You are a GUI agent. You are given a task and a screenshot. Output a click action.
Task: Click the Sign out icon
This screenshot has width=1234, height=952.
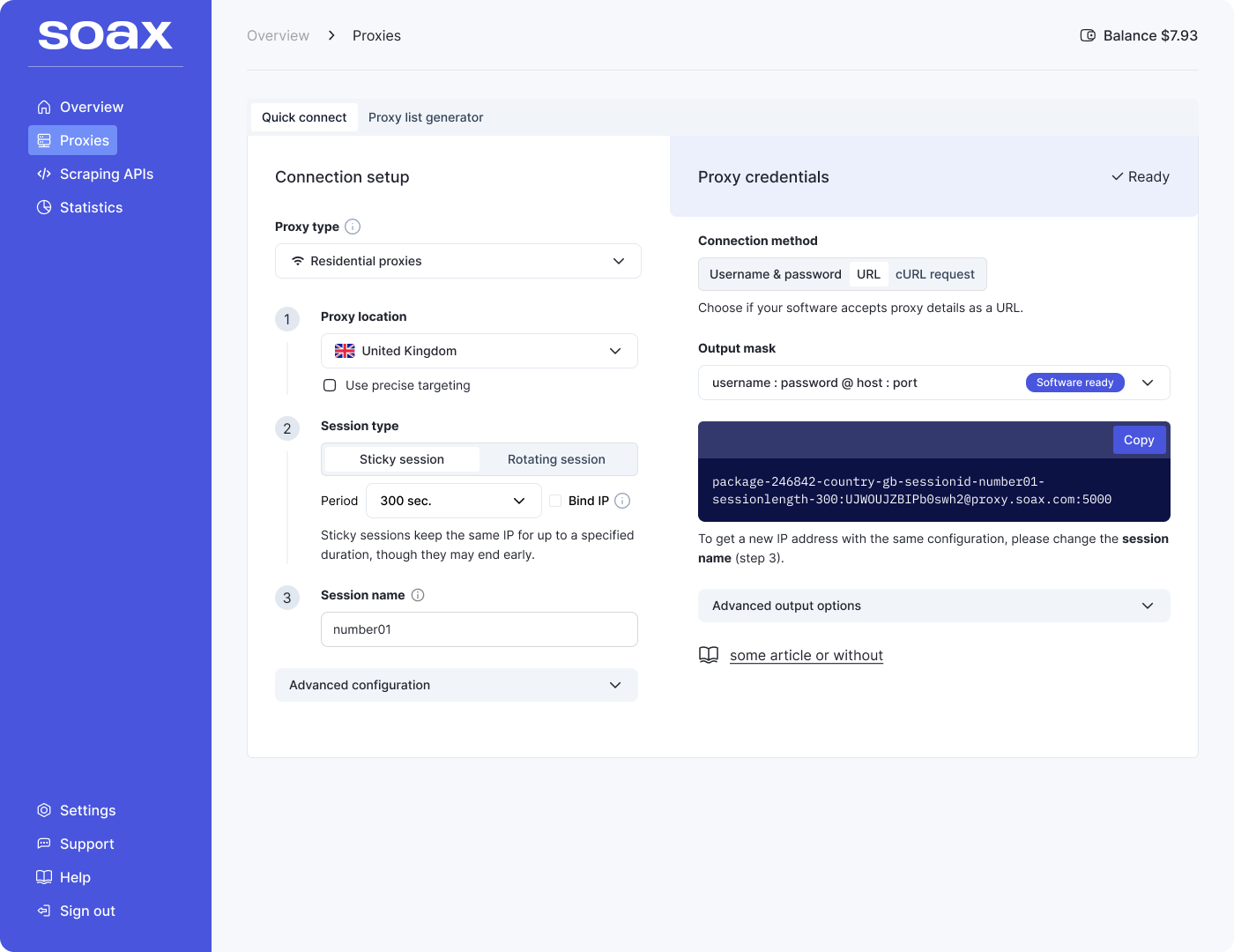coord(44,911)
